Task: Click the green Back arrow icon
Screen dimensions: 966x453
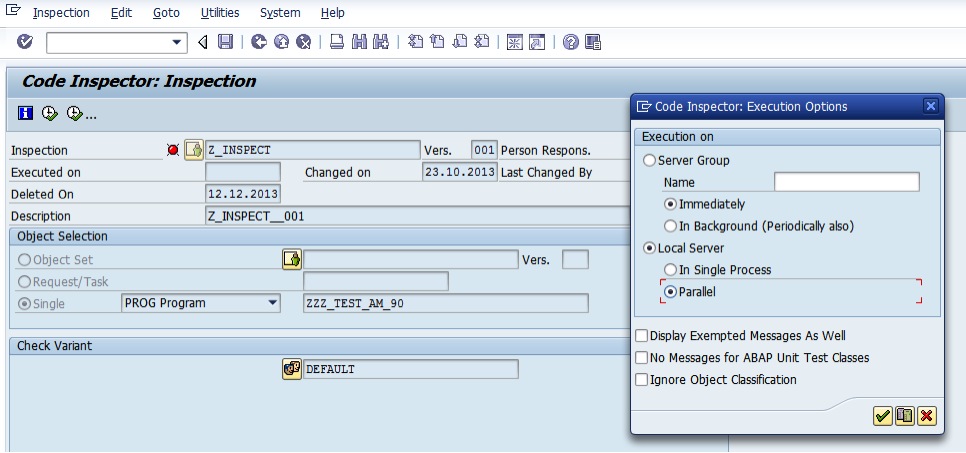Action: (x=259, y=42)
